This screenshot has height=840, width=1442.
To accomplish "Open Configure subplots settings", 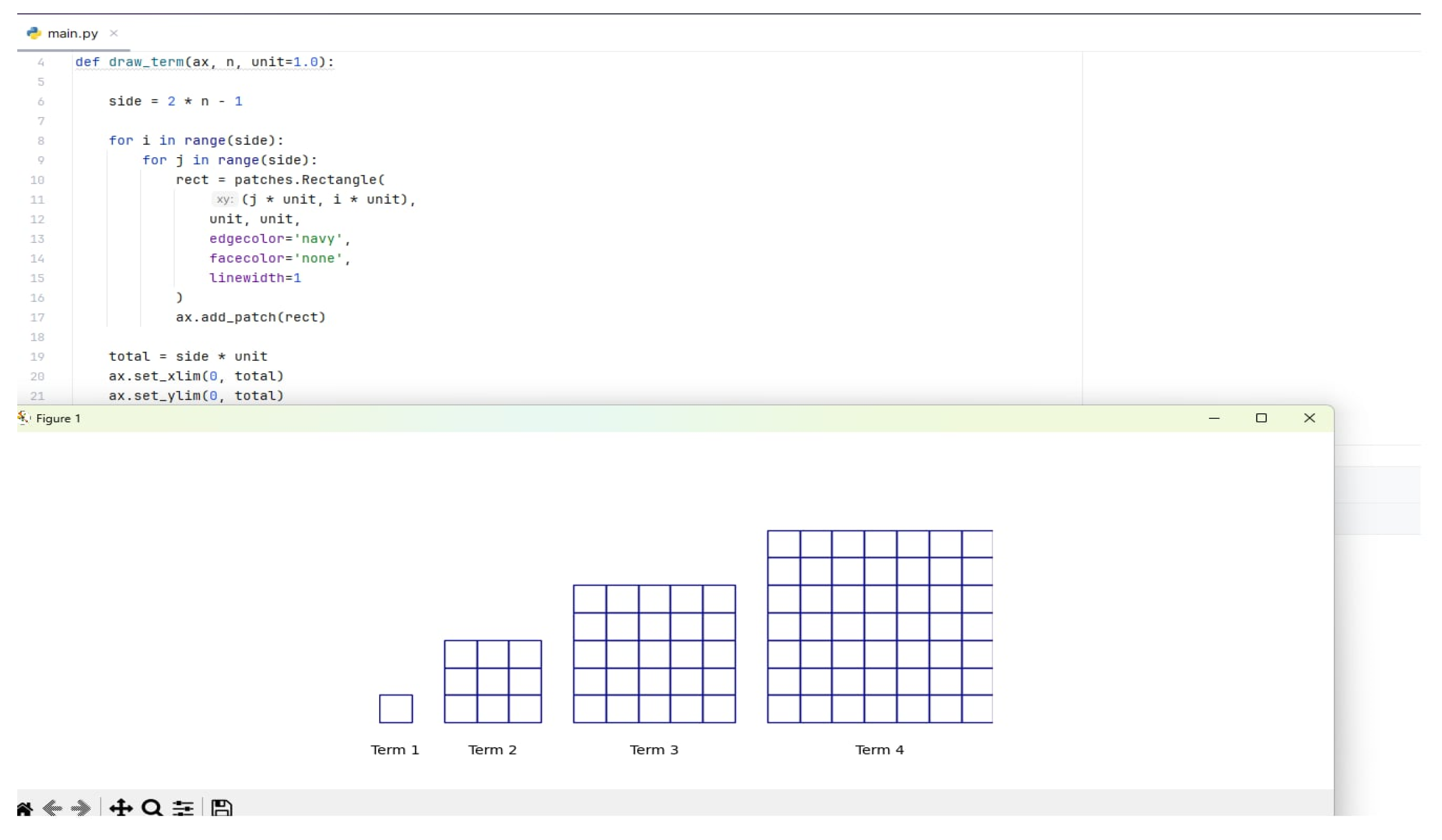I will tap(183, 808).
